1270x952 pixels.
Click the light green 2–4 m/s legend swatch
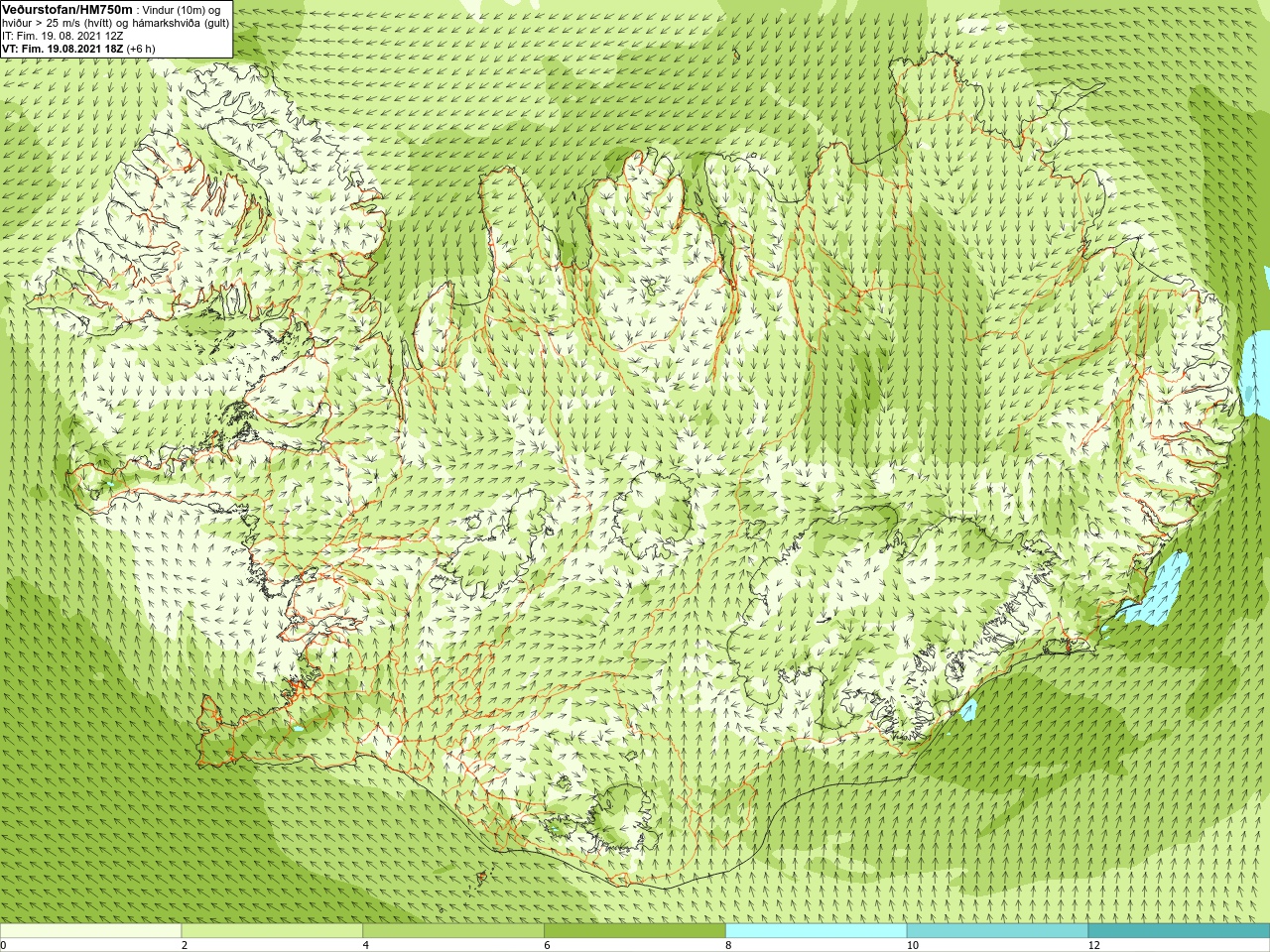click(x=272, y=932)
